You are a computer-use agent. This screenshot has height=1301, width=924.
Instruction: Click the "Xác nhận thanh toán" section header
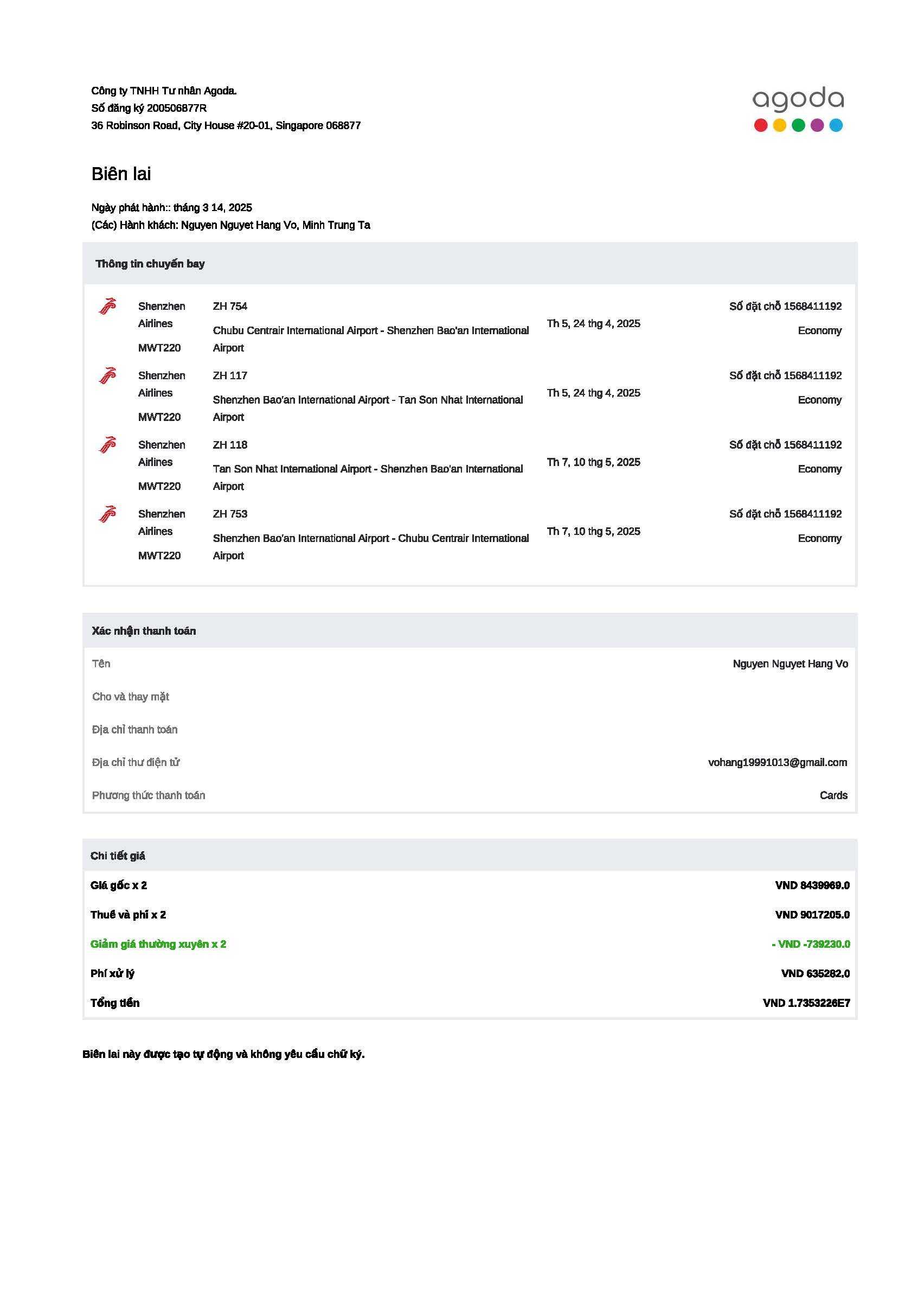(144, 630)
